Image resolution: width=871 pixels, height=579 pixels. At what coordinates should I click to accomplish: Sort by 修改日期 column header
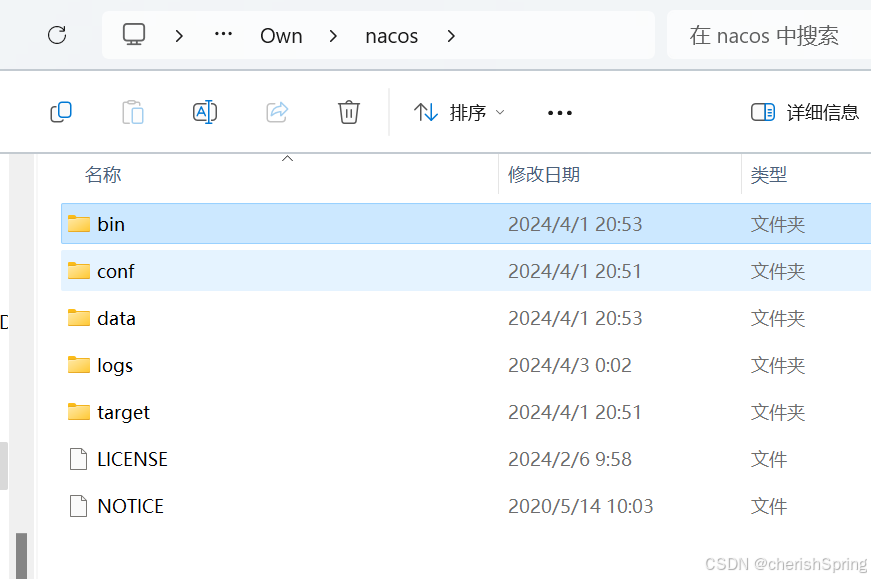point(544,174)
